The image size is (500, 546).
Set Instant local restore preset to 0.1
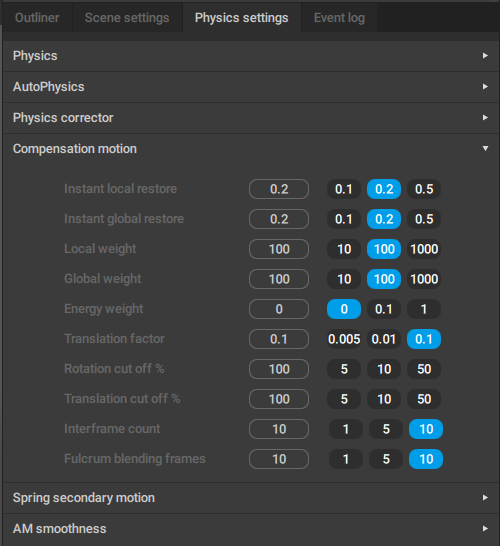(x=344, y=189)
